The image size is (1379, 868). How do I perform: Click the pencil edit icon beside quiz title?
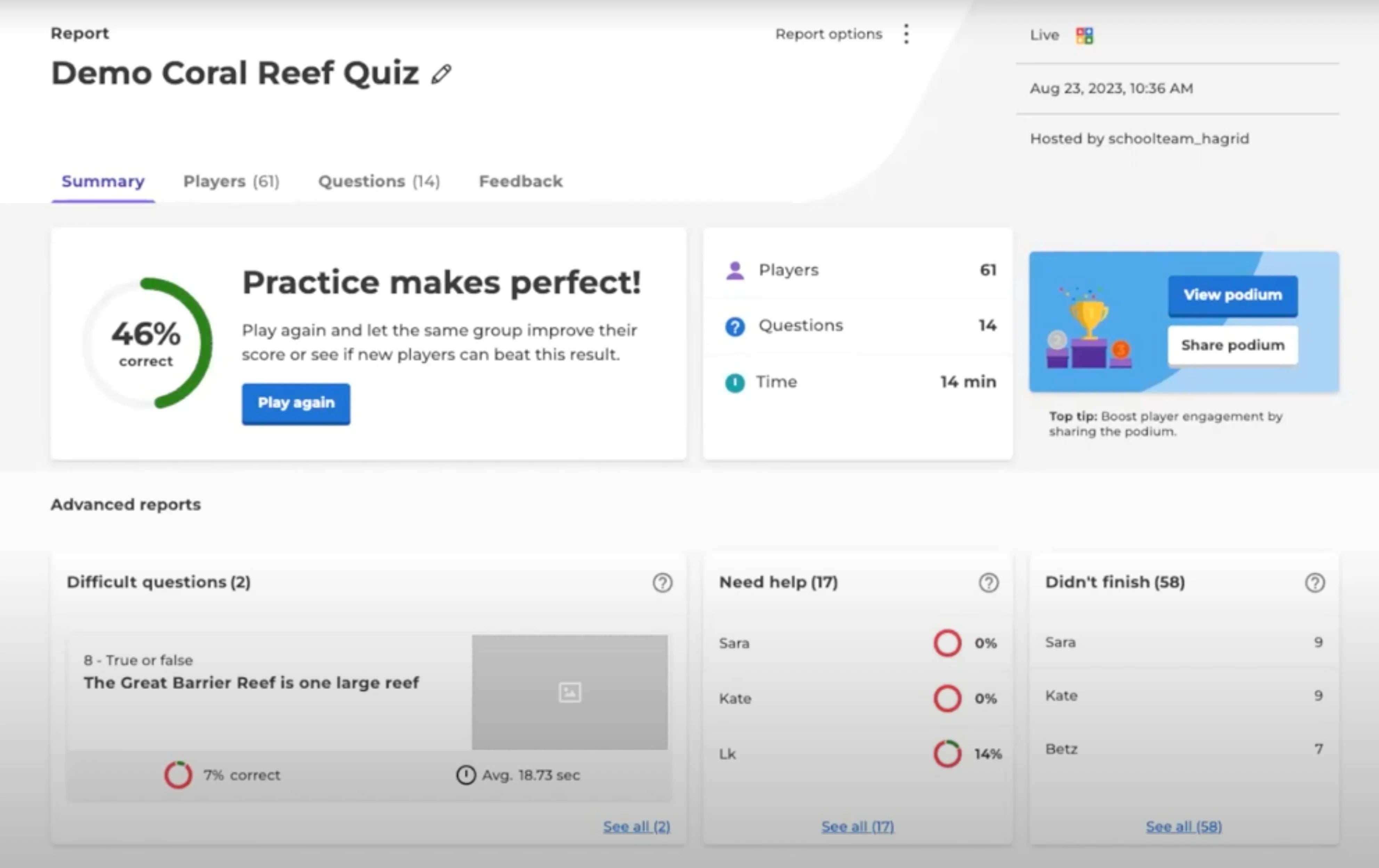[x=441, y=74]
